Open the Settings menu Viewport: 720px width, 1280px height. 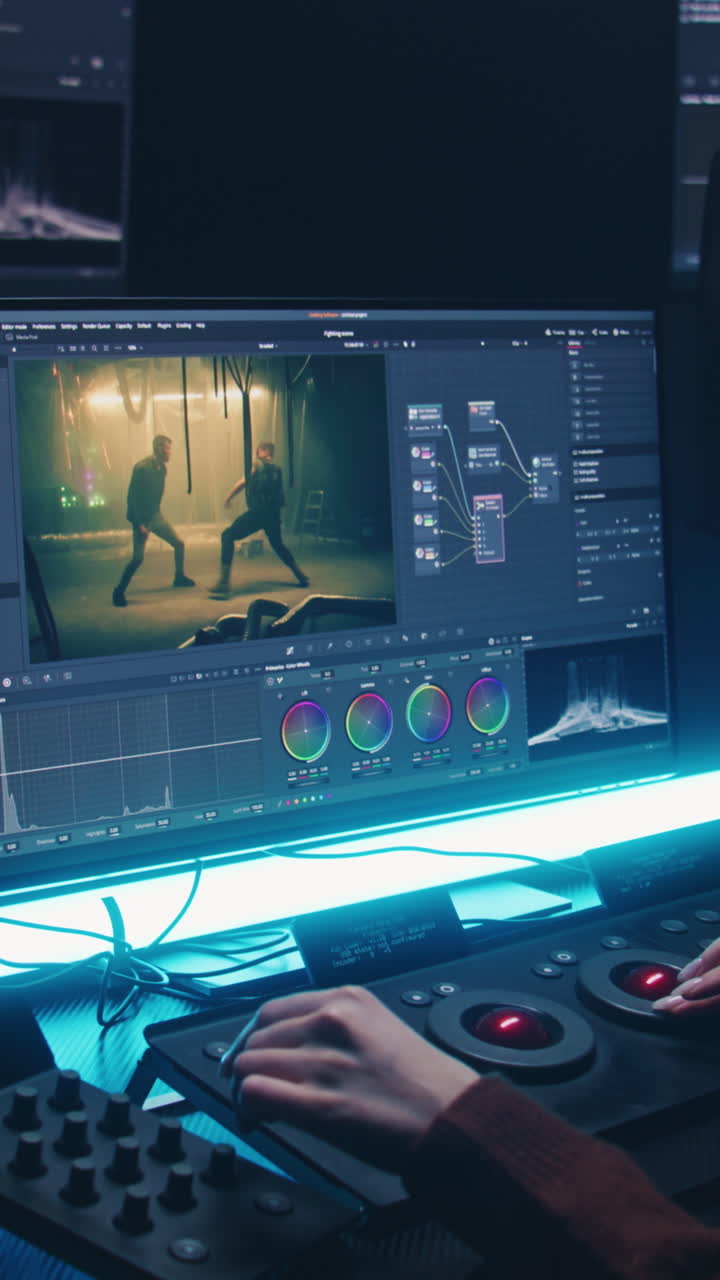[x=69, y=326]
